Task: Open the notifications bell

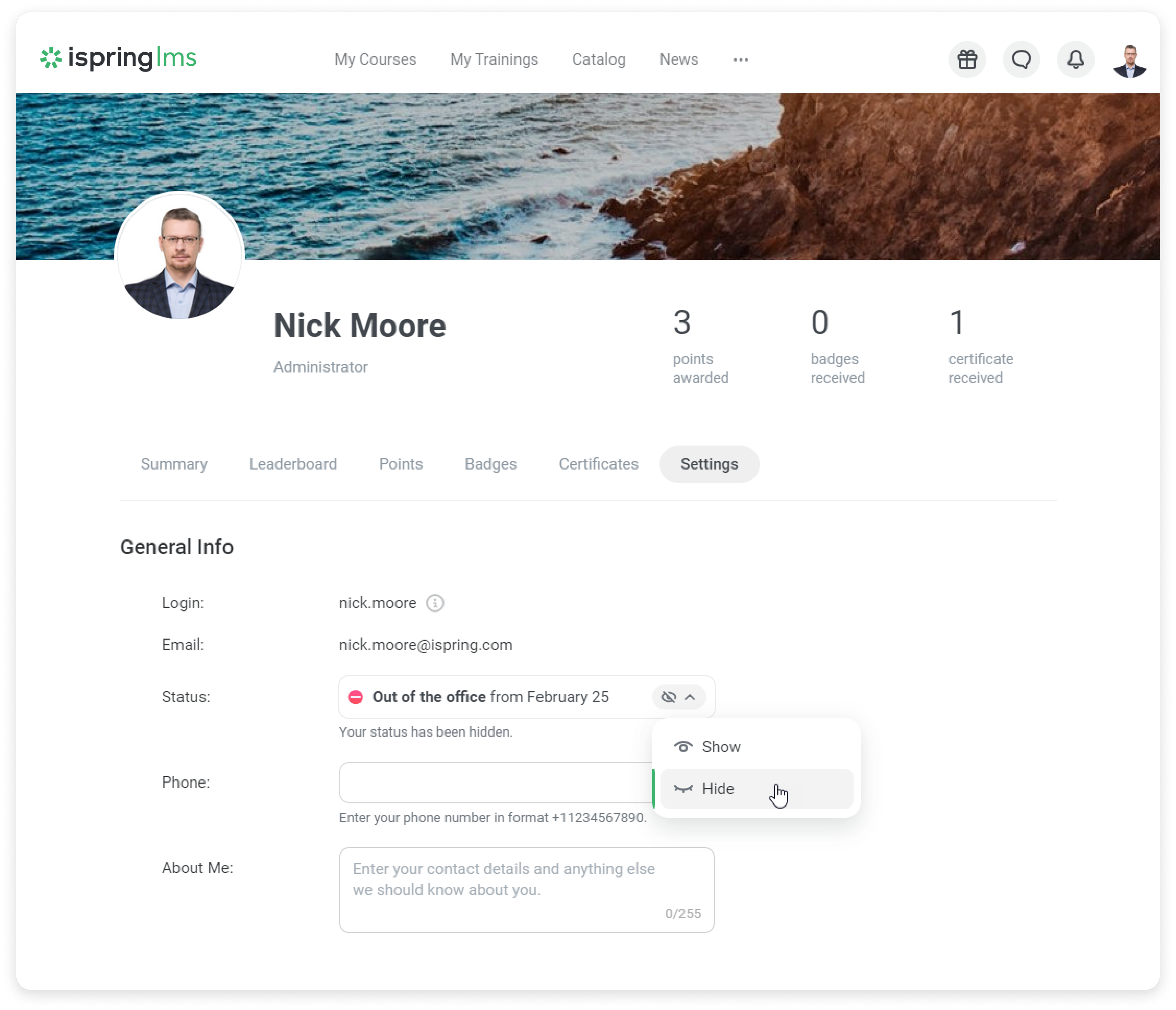Action: [x=1075, y=59]
